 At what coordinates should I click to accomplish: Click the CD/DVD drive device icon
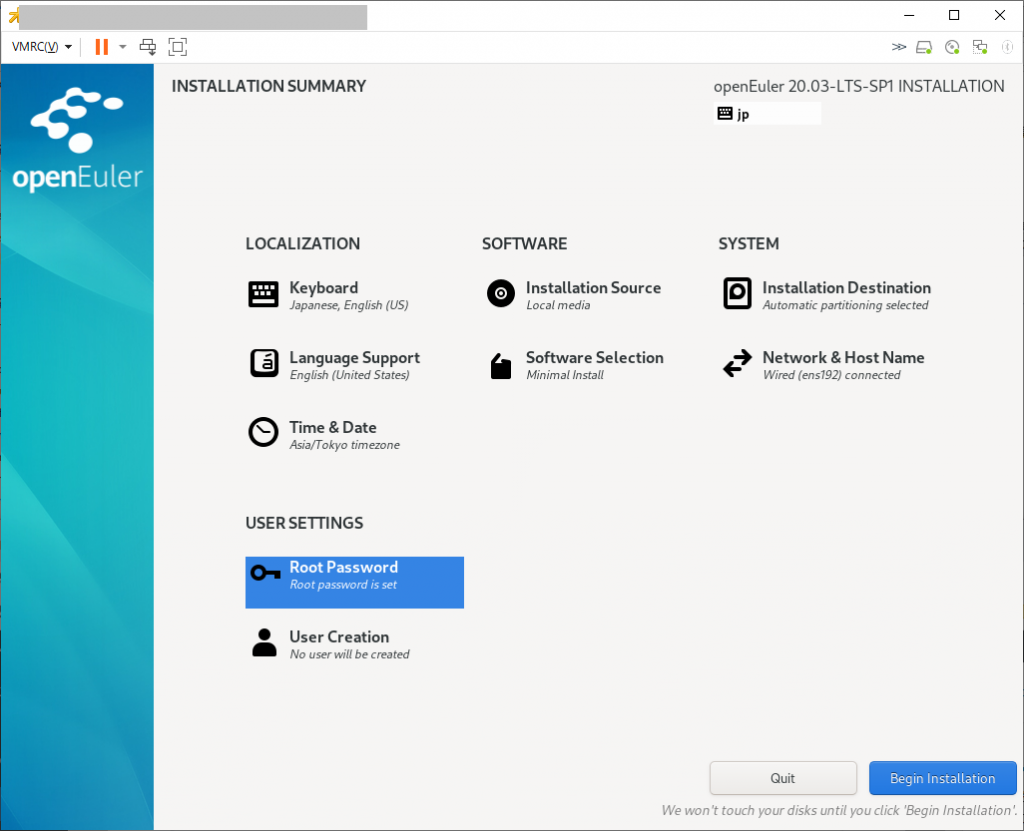(x=952, y=46)
